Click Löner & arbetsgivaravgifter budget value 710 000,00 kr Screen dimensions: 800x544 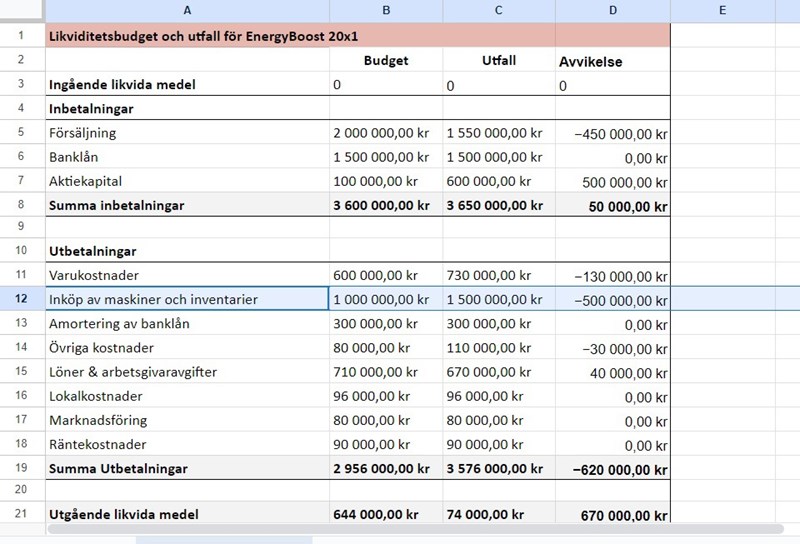[x=385, y=372]
